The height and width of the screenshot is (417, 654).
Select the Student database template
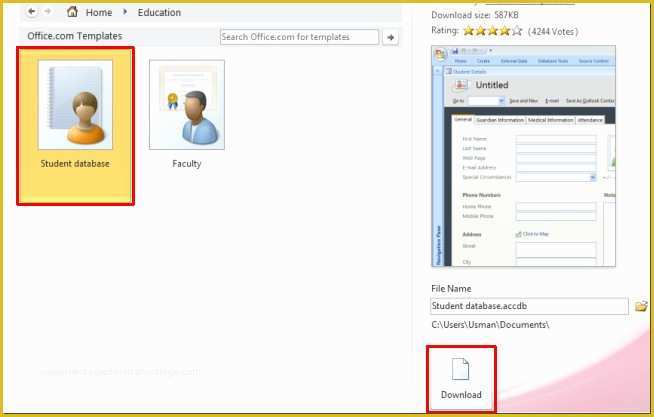pyautogui.click(x=75, y=126)
